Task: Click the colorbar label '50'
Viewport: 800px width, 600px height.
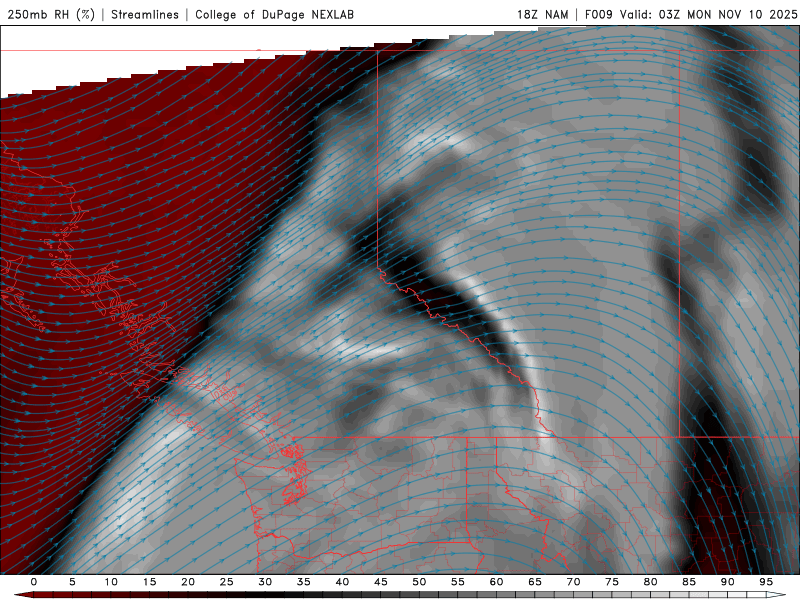Action: point(419,582)
